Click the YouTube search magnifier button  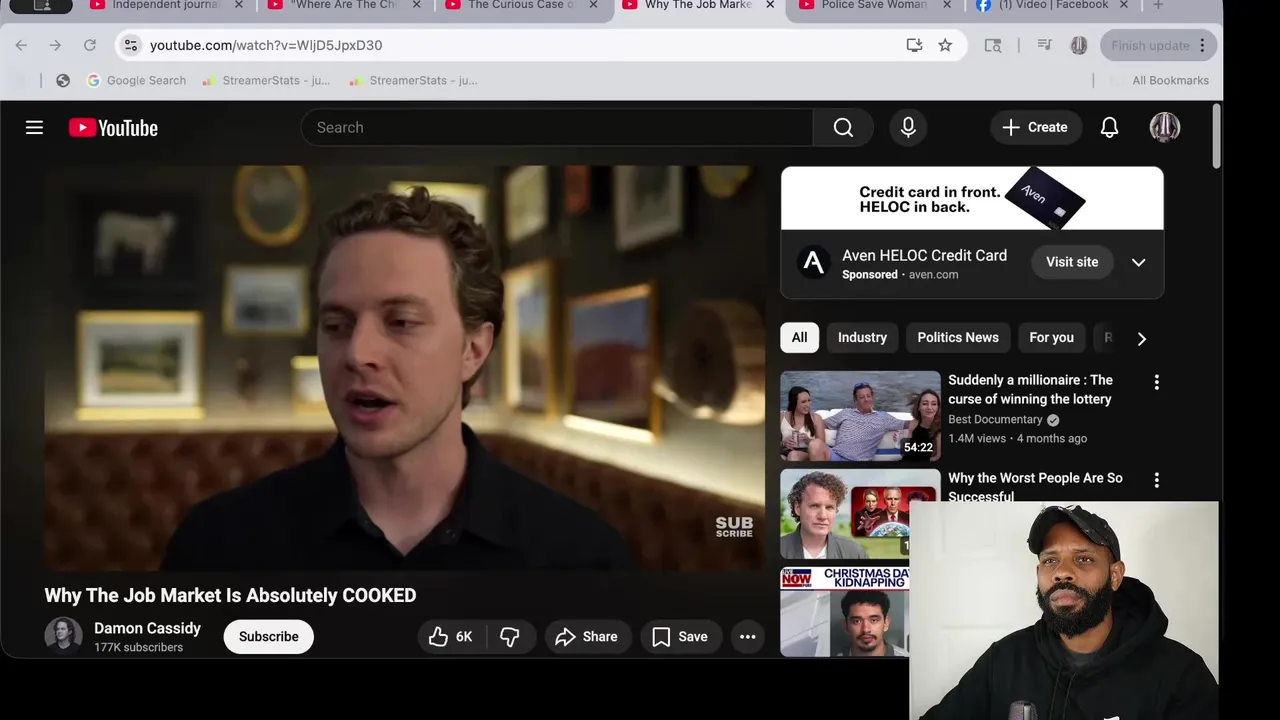(843, 127)
